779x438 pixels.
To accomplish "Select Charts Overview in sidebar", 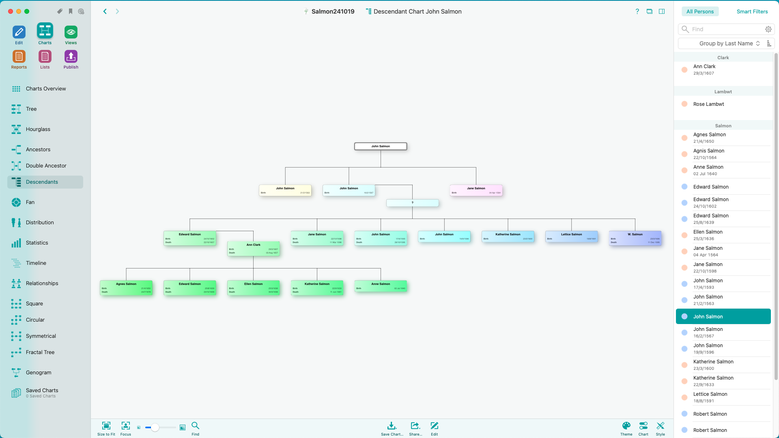I will [45, 88].
